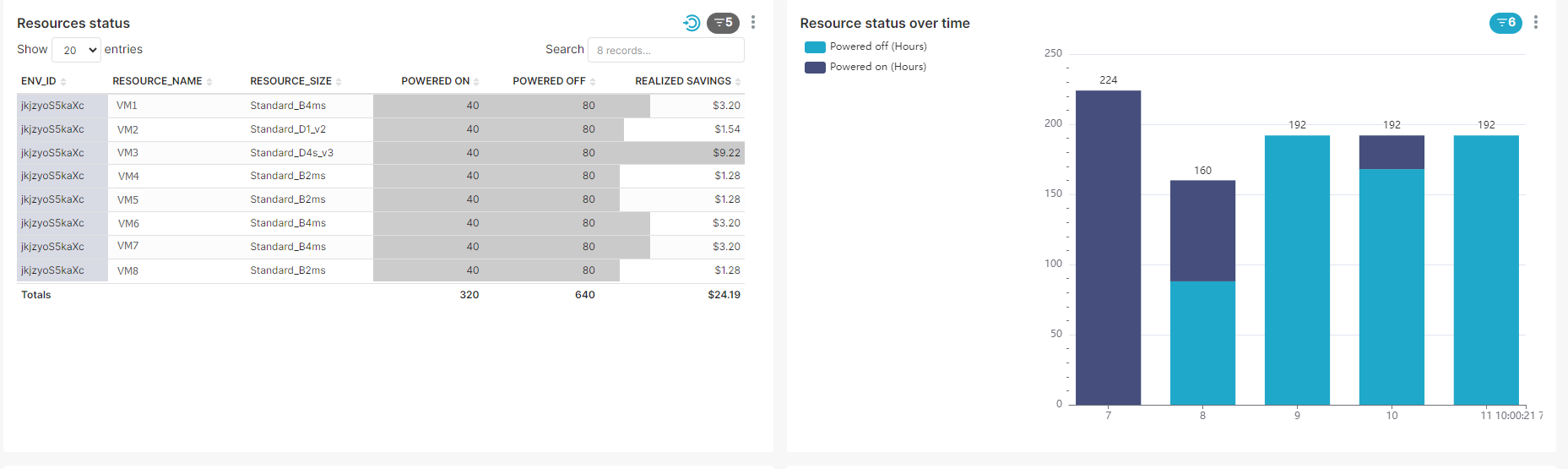Open Resource status over time kebab menu
Screen dimensions: 1568x469
[x=1536, y=23]
